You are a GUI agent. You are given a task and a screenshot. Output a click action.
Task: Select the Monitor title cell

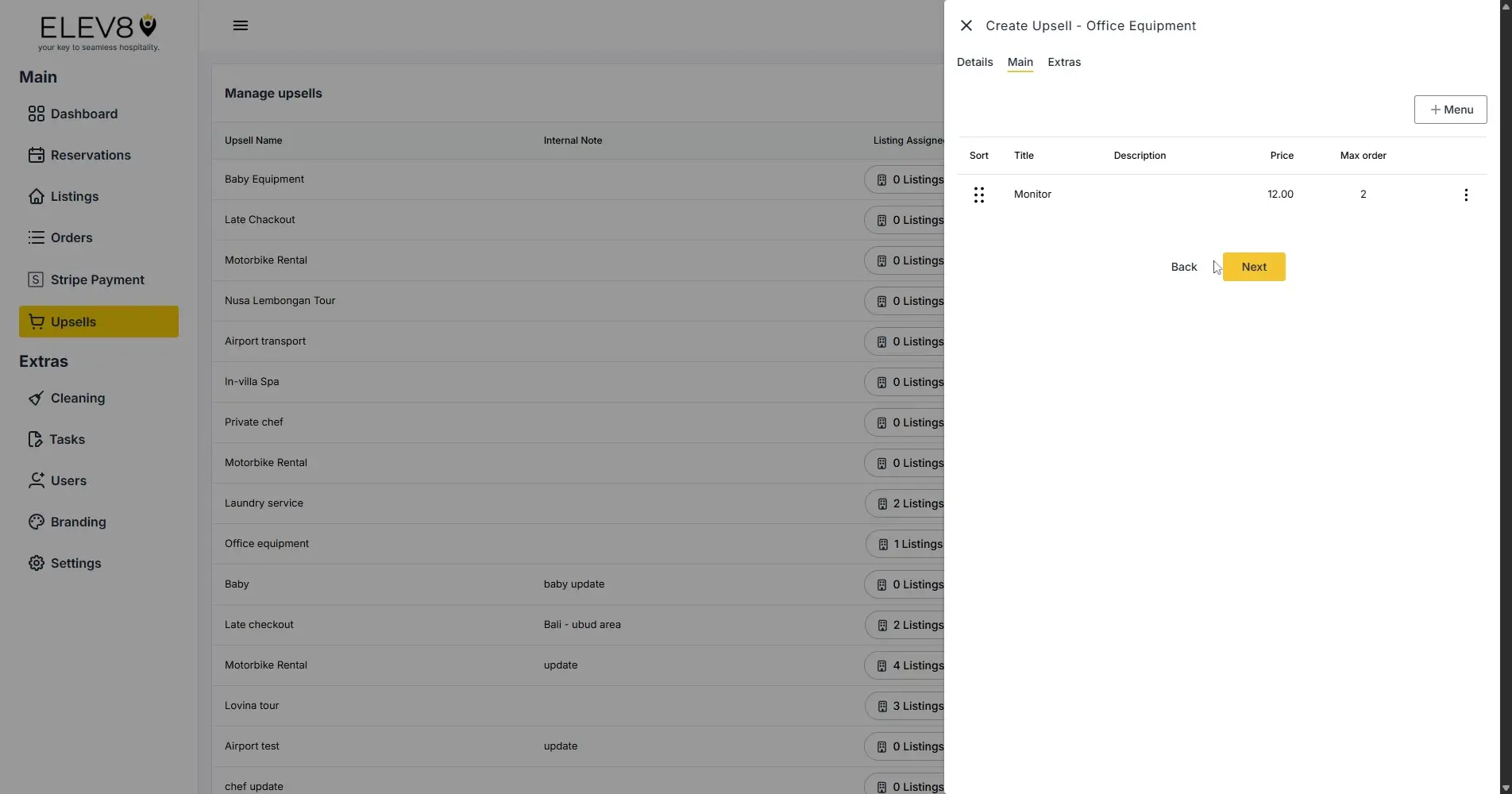(x=1032, y=194)
